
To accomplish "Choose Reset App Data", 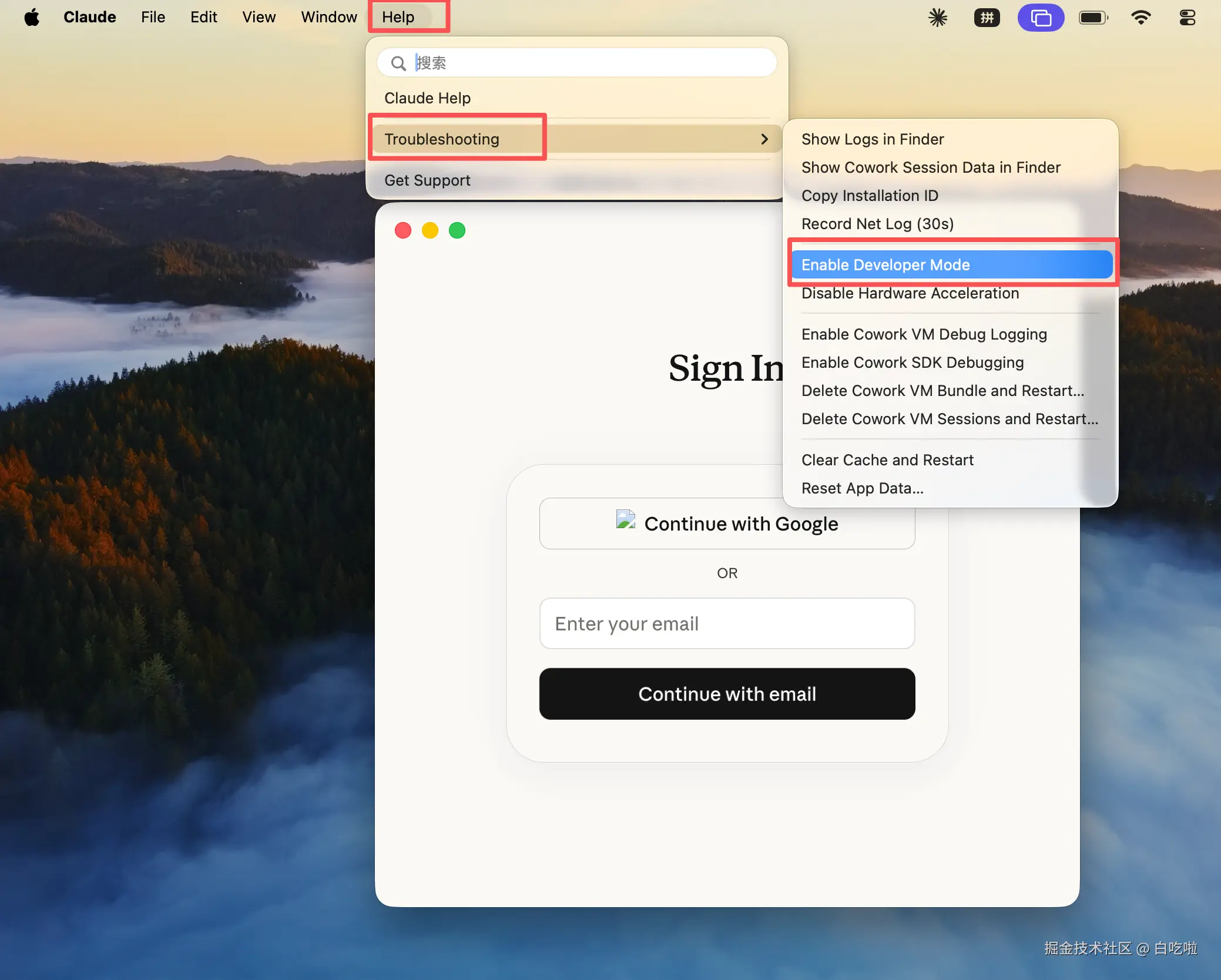I will (x=951, y=488).
